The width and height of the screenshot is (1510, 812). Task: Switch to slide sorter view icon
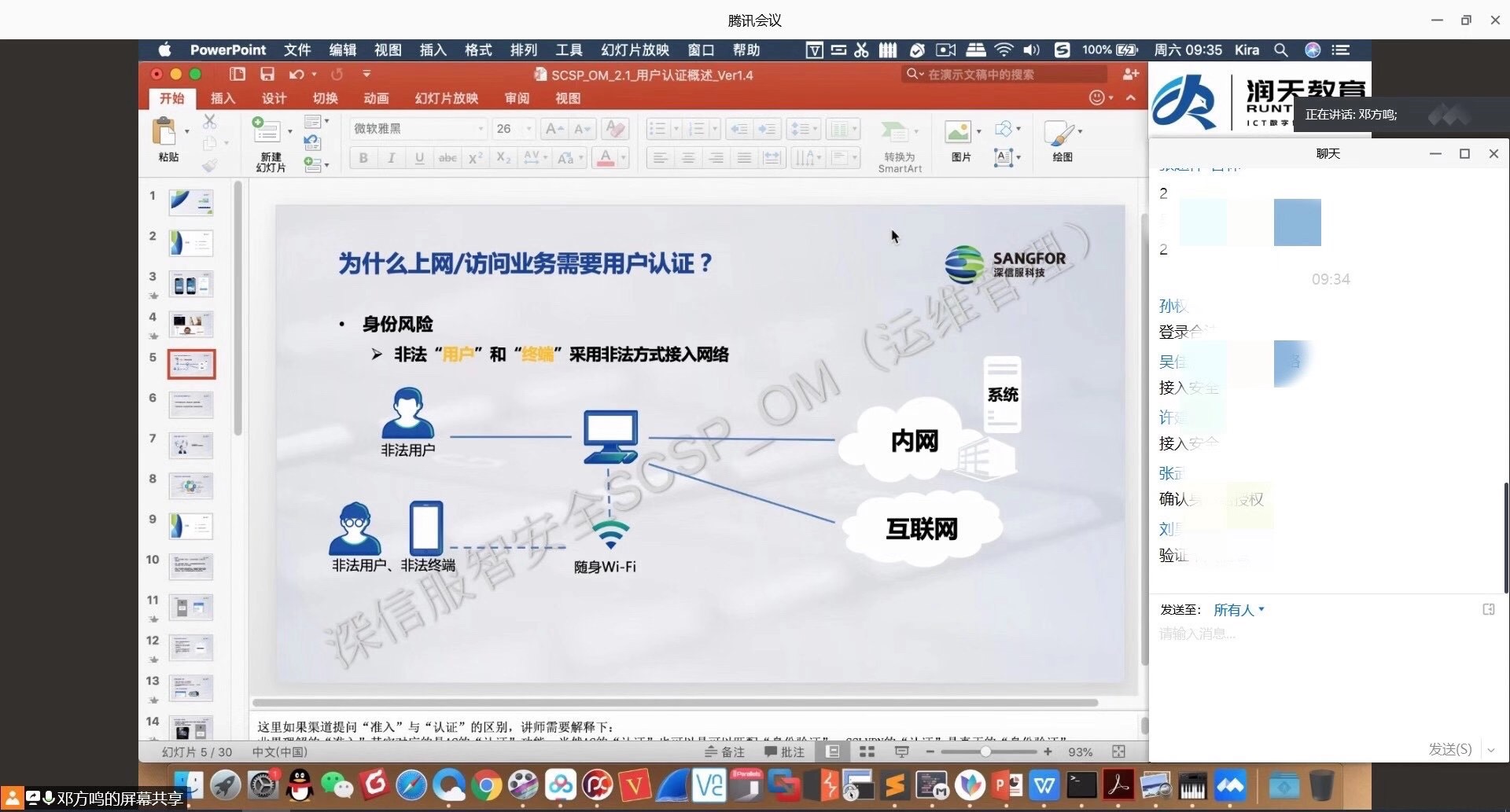867,752
